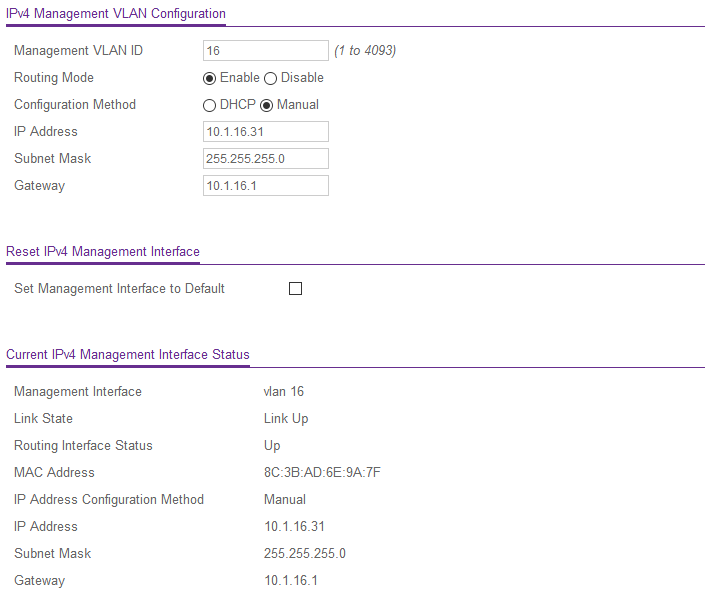Viewport: 705px width, 597px height.
Task: Select Disable for Routing Mode
Action: [270, 78]
